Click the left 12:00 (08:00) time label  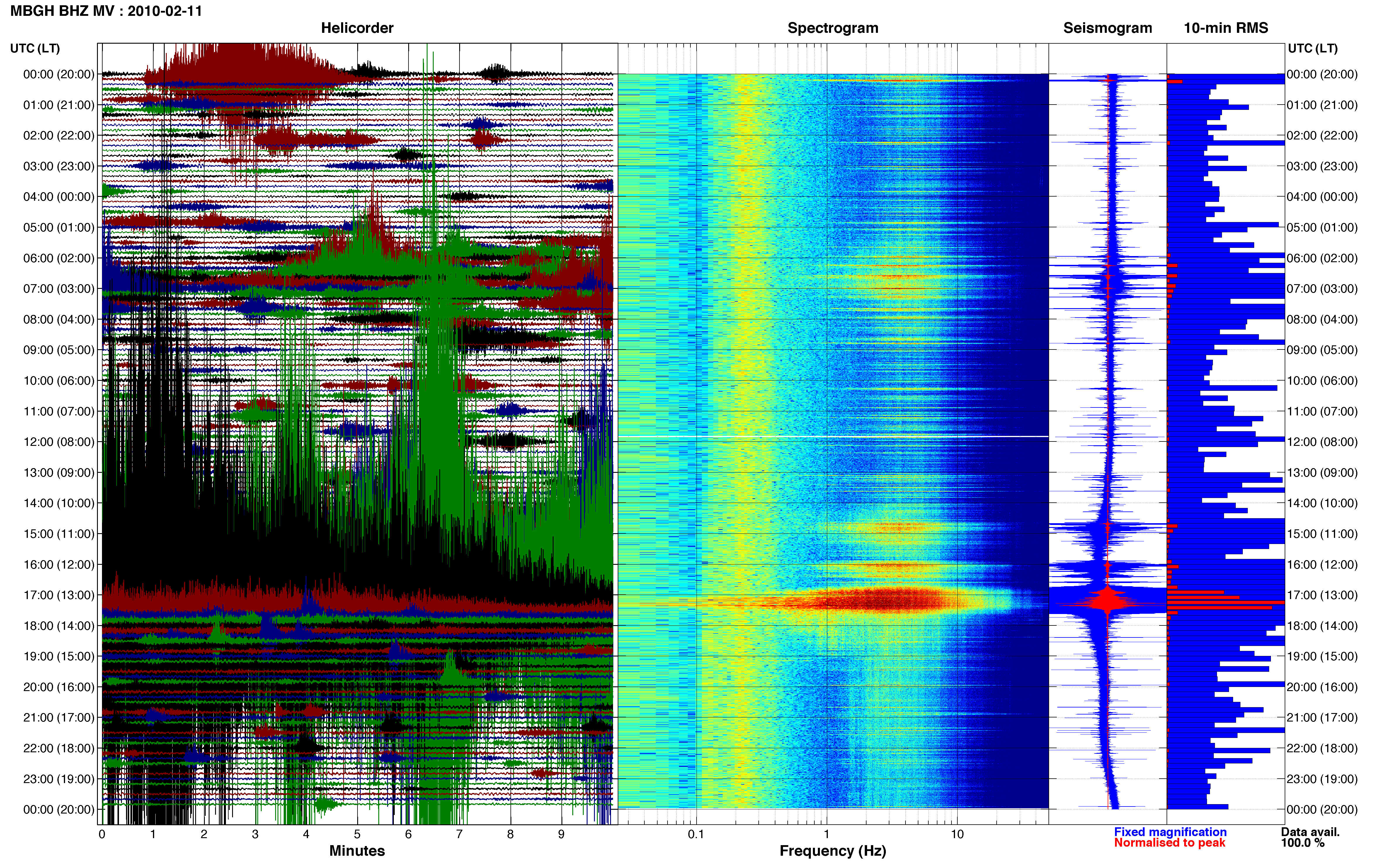click(x=59, y=442)
